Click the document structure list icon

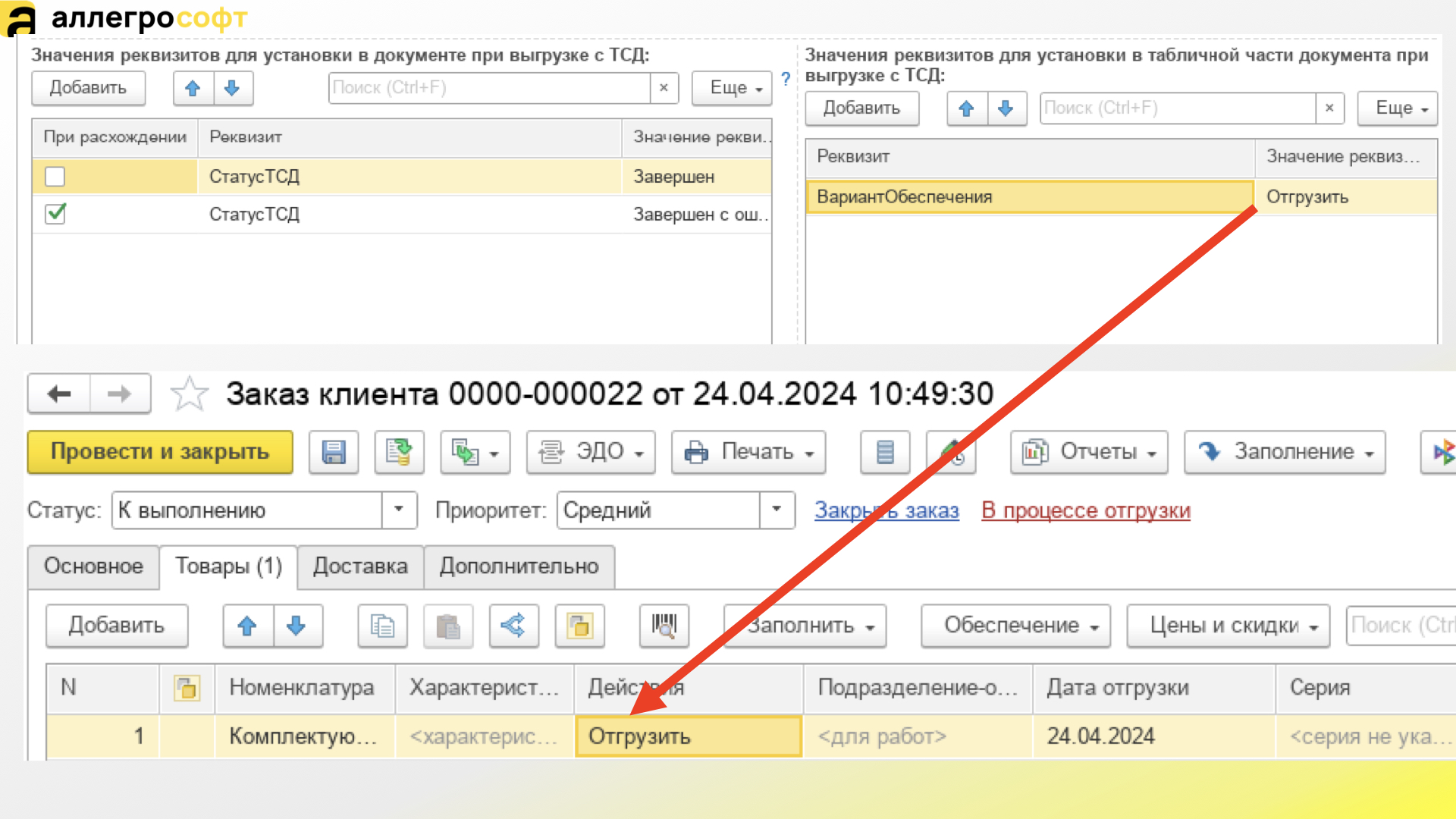pos(885,452)
